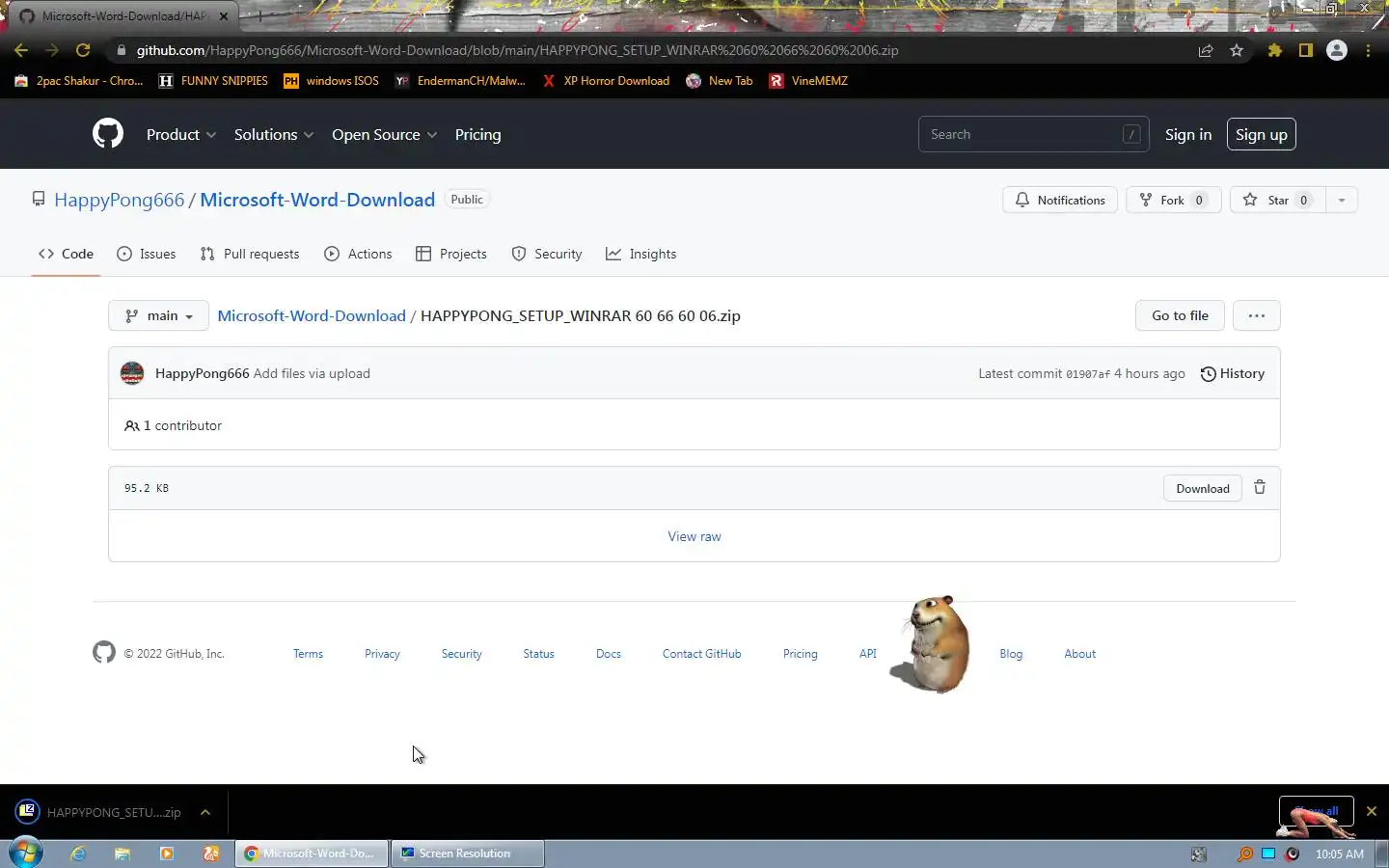This screenshot has width=1389, height=868.
Task: Click the taskbar clock showing 10:05 AM
Action: (1339, 854)
